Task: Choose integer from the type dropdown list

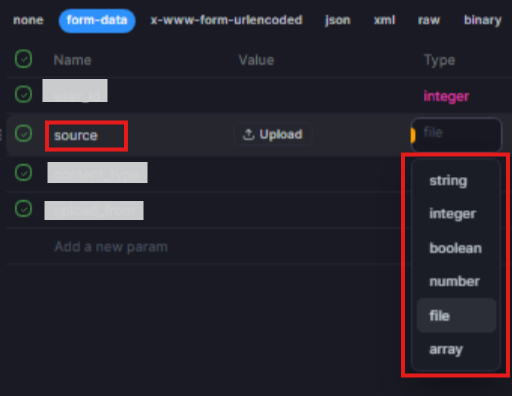Action: [456, 214]
